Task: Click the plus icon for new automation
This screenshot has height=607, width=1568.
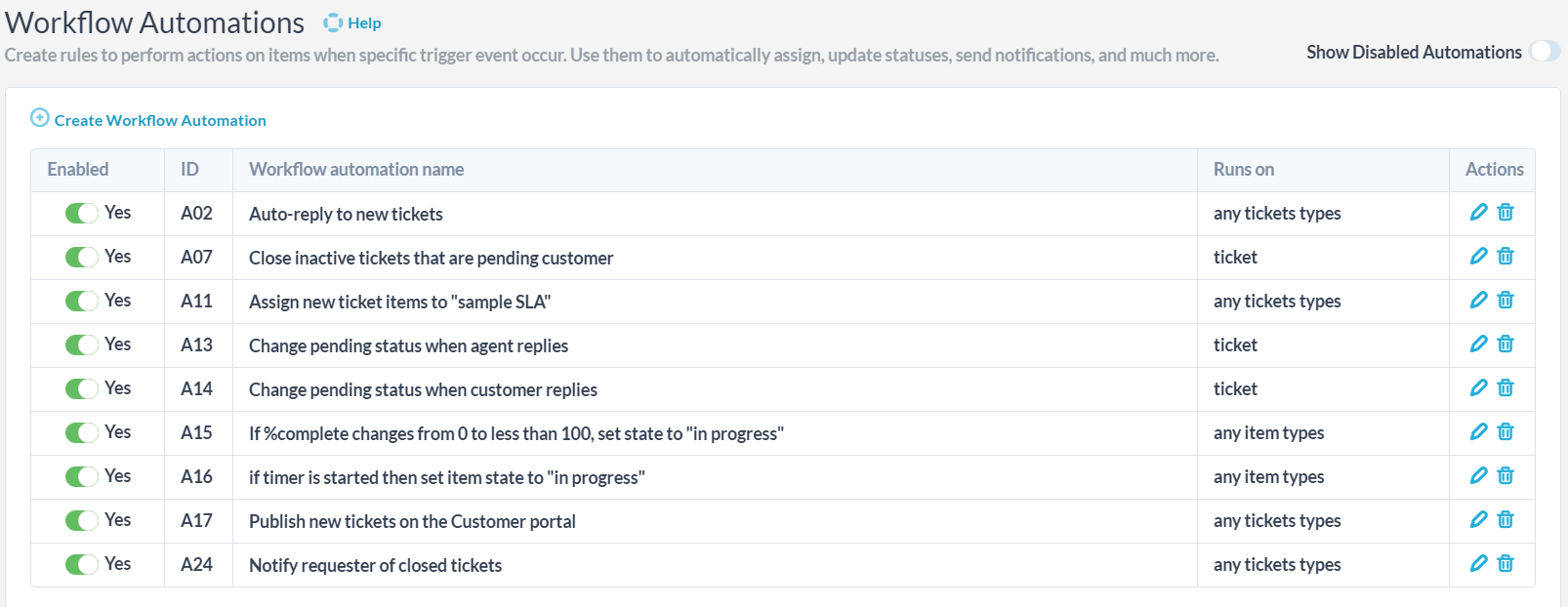Action: (40, 118)
